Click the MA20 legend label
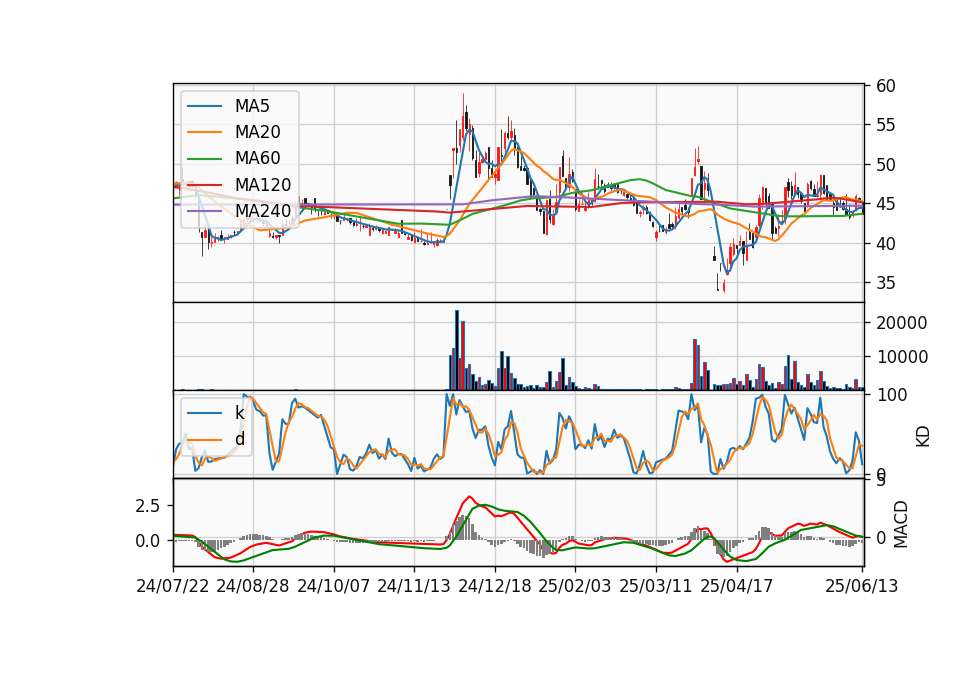The height and width of the screenshot is (690, 960). [x=257, y=132]
